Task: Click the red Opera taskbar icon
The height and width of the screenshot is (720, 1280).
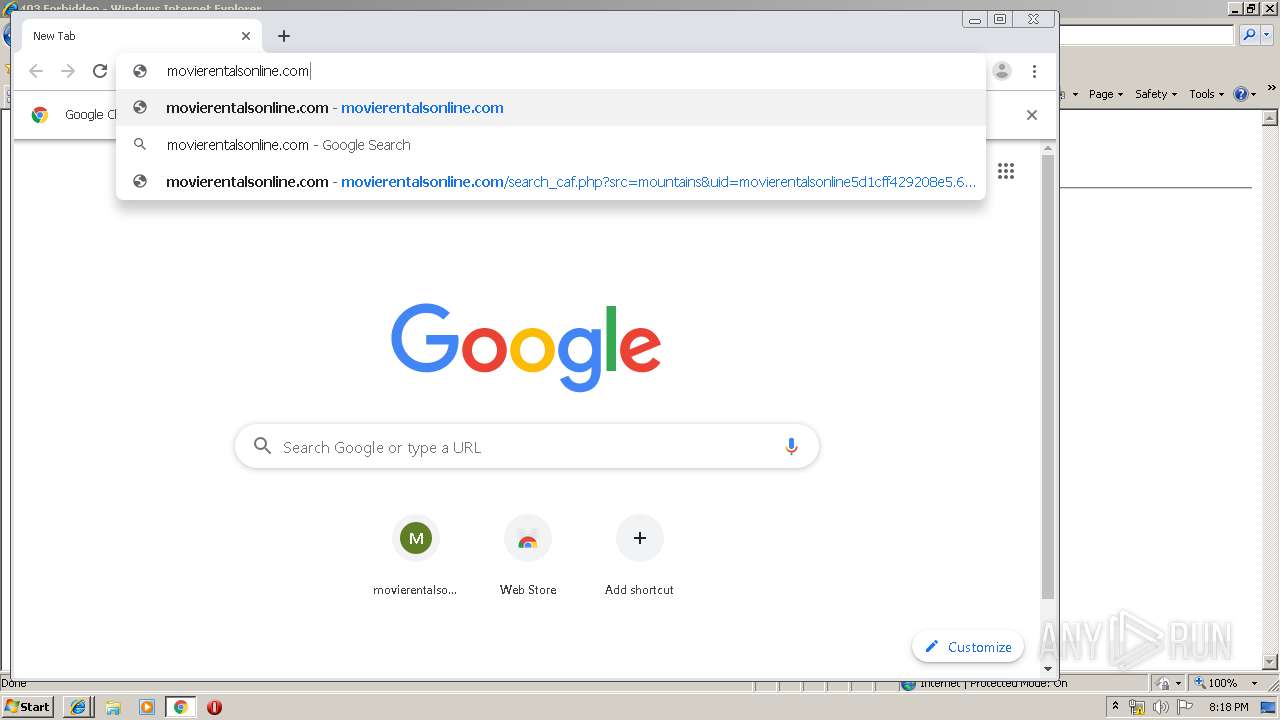Action: (214, 707)
